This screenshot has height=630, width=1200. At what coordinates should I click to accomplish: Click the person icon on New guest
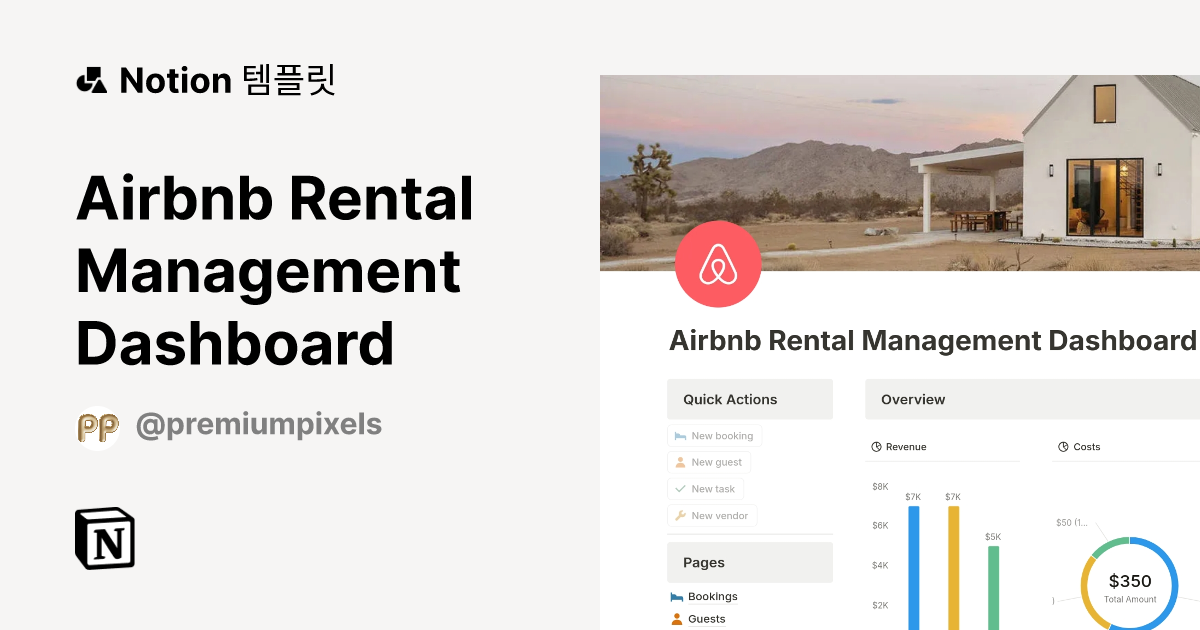679,462
